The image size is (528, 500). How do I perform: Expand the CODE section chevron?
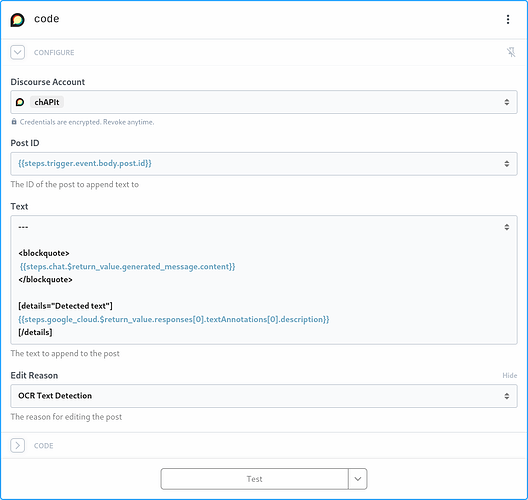pos(18,445)
